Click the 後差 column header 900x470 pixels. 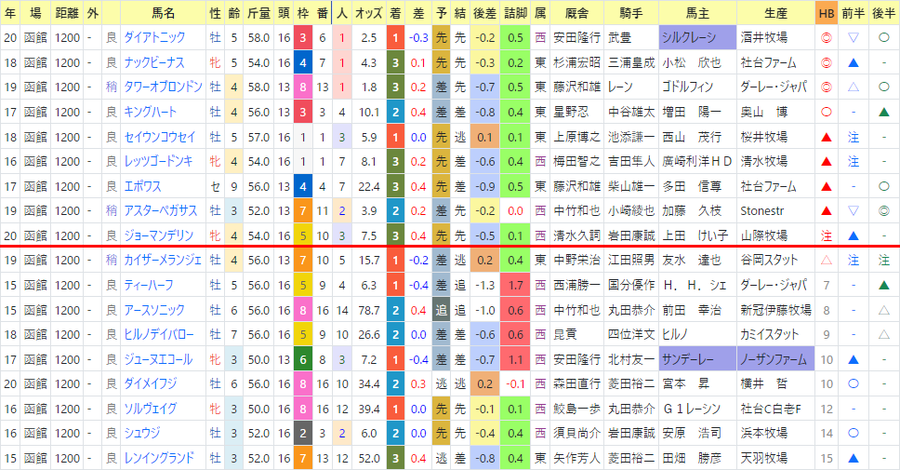[x=485, y=13]
